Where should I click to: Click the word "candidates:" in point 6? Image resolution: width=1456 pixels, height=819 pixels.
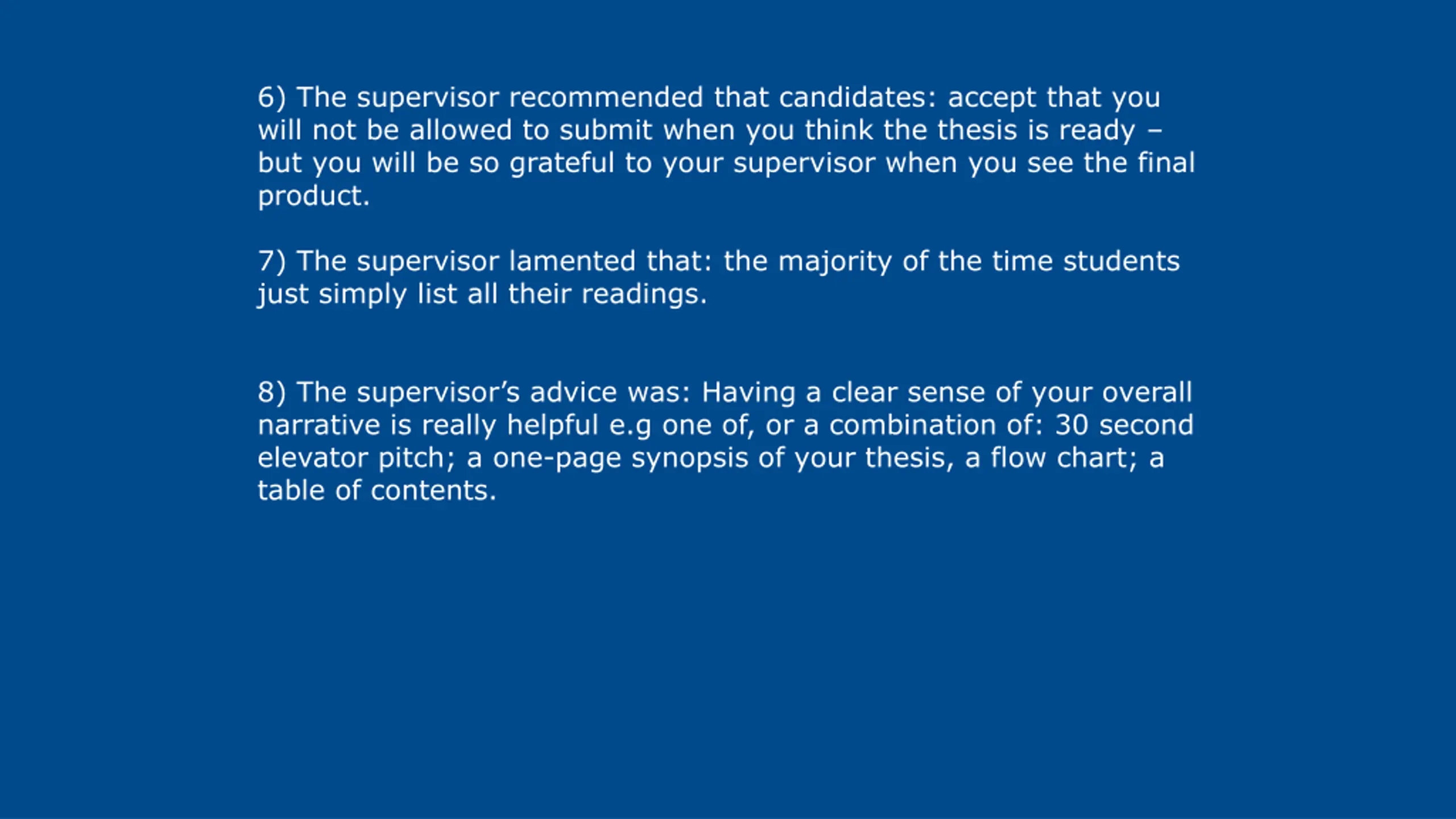[857, 97]
